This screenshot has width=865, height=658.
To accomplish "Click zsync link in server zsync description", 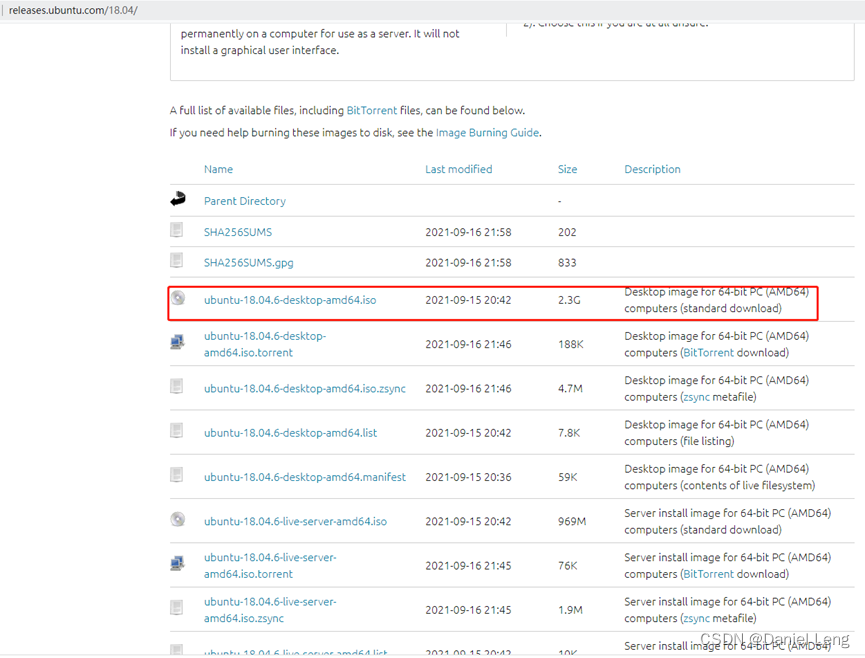I will [697, 618].
